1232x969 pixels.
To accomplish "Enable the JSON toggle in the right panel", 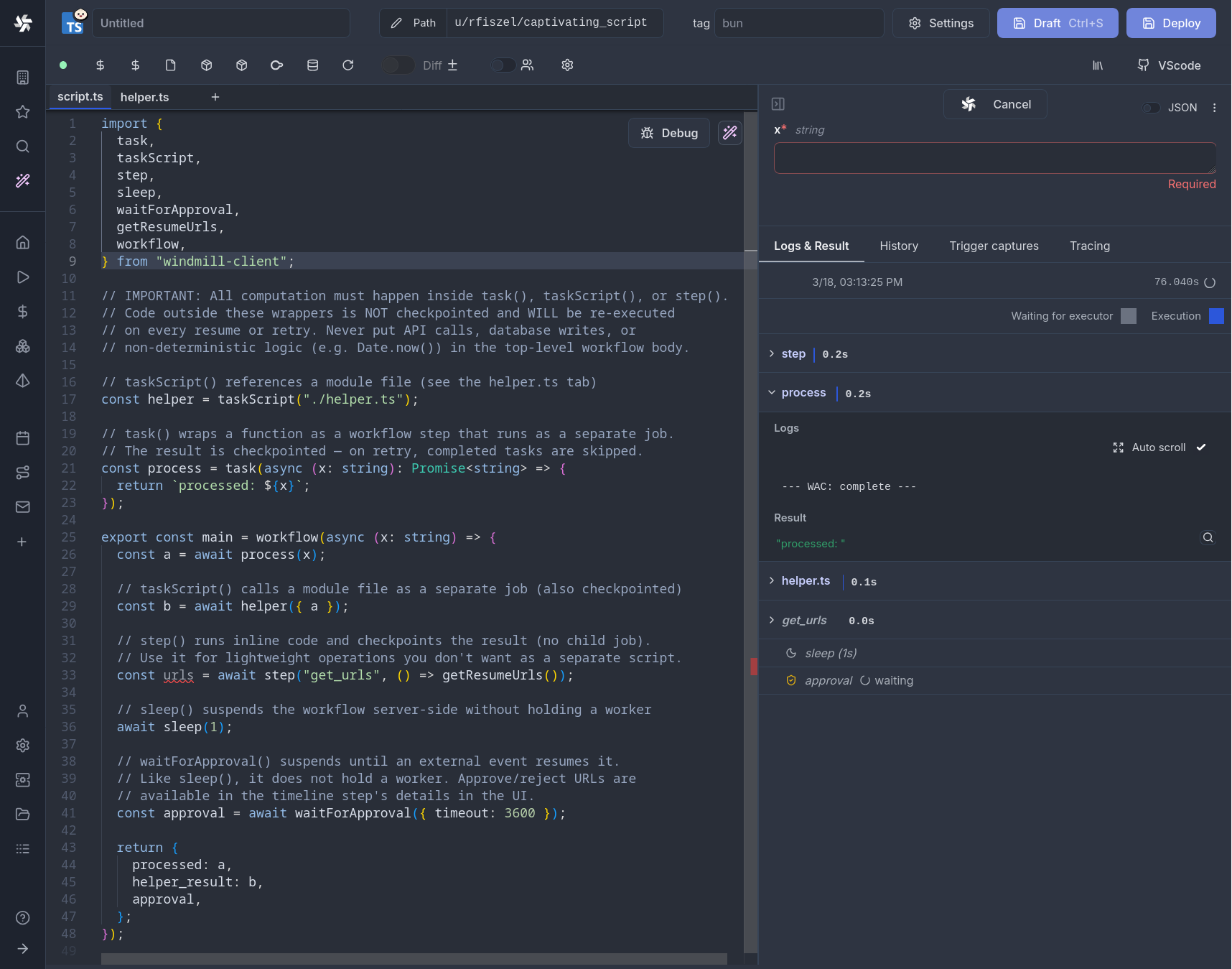I will click(x=1151, y=108).
